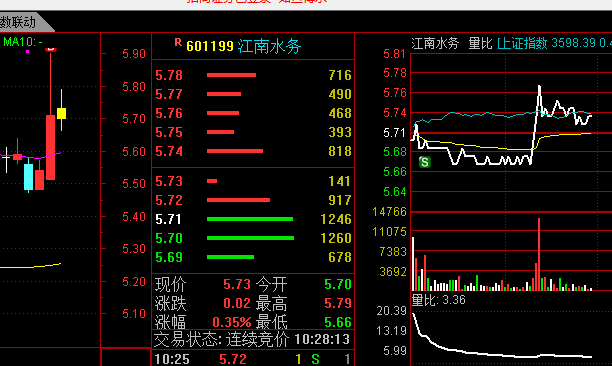Select the ask price 5.78 row
The image size is (612, 366).
[x=253, y=75]
